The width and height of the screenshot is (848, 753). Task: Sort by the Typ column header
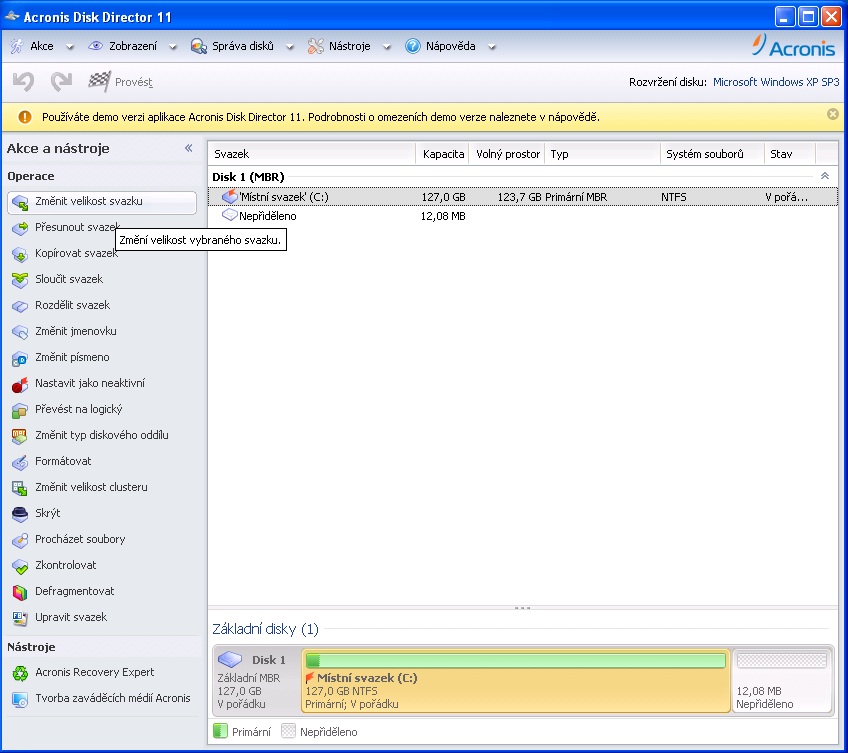click(603, 154)
